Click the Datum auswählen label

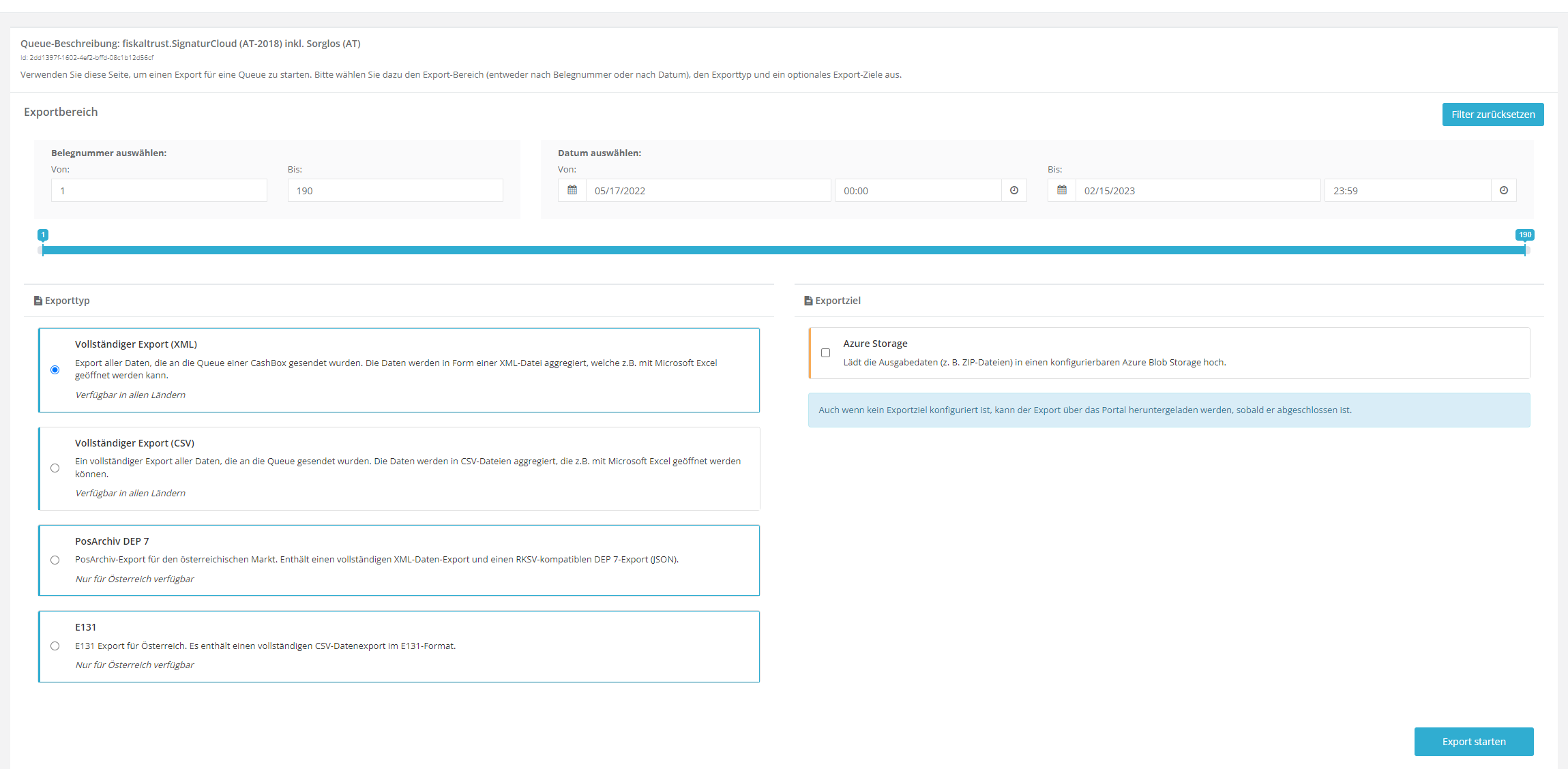[x=600, y=153]
